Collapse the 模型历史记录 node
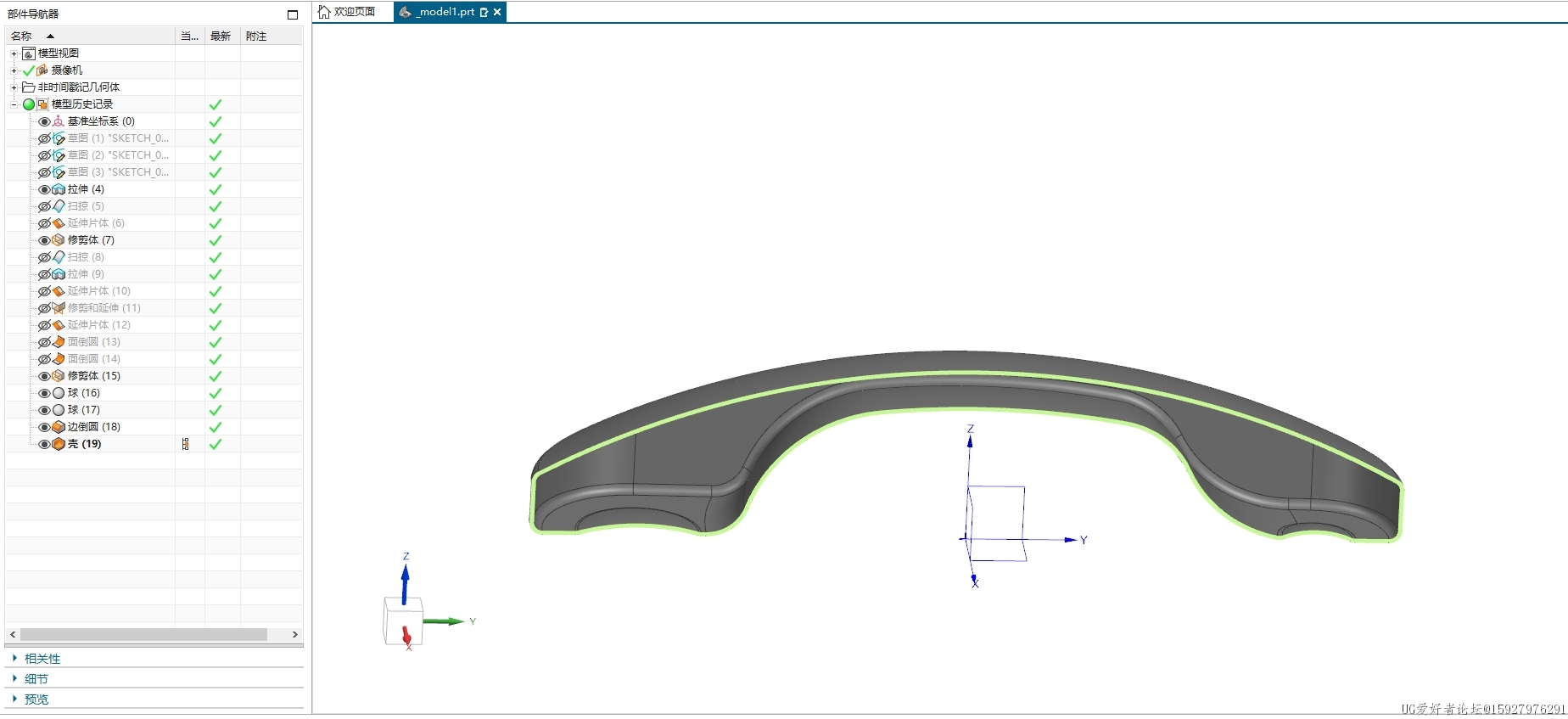Image resolution: width=1568 pixels, height=719 pixels. pyautogui.click(x=14, y=104)
